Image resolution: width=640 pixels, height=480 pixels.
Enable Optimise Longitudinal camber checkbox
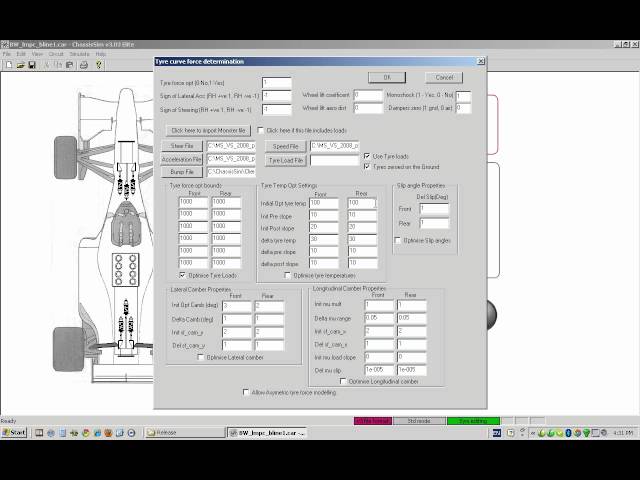tap(343, 381)
